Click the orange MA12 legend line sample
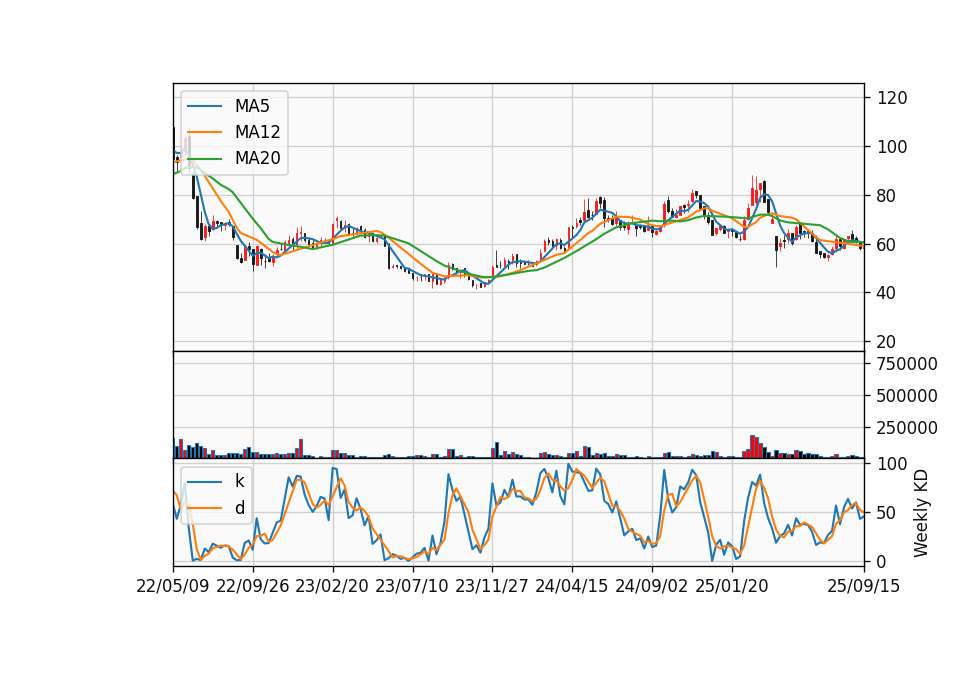Screen dimensions: 960x690 [204, 132]
